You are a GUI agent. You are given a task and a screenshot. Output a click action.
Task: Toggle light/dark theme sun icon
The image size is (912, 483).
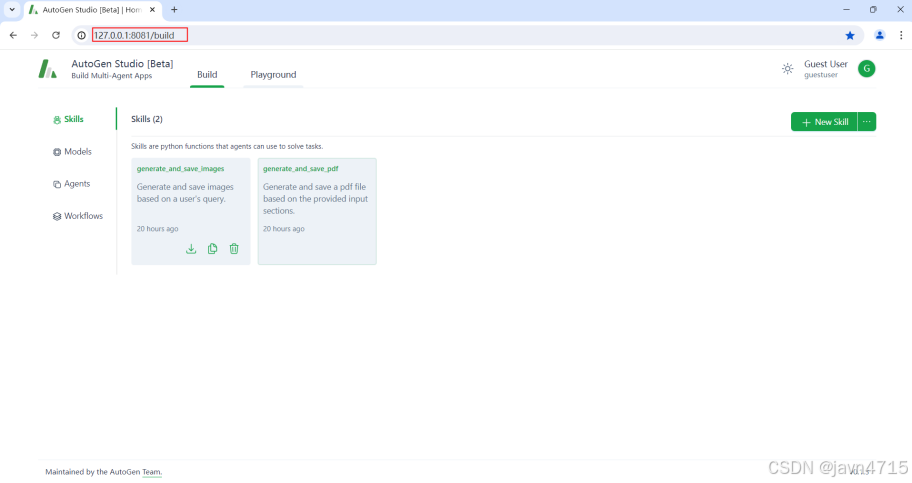tap(788, 69)
